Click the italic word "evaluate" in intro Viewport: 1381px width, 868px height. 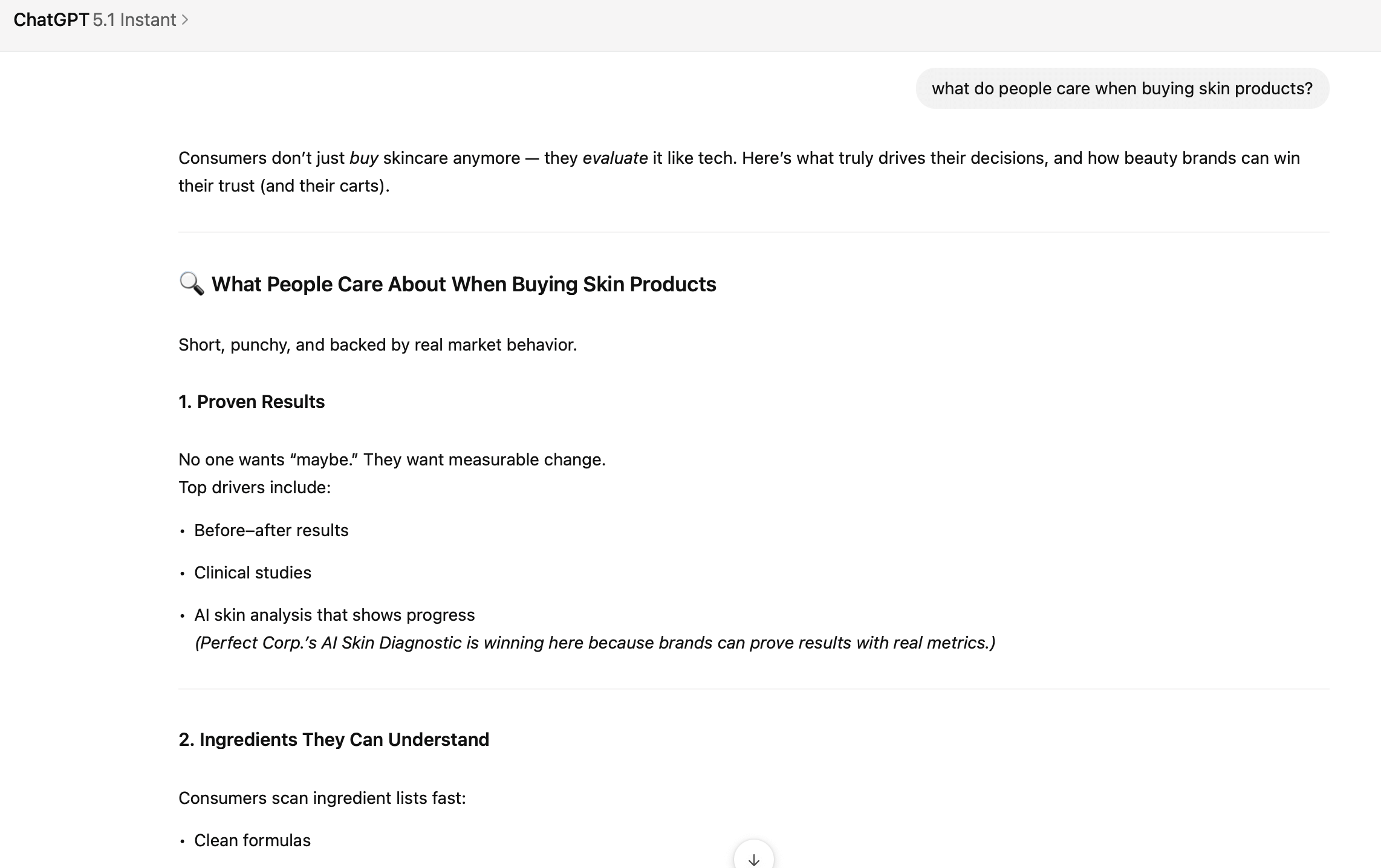pos(614,158)
